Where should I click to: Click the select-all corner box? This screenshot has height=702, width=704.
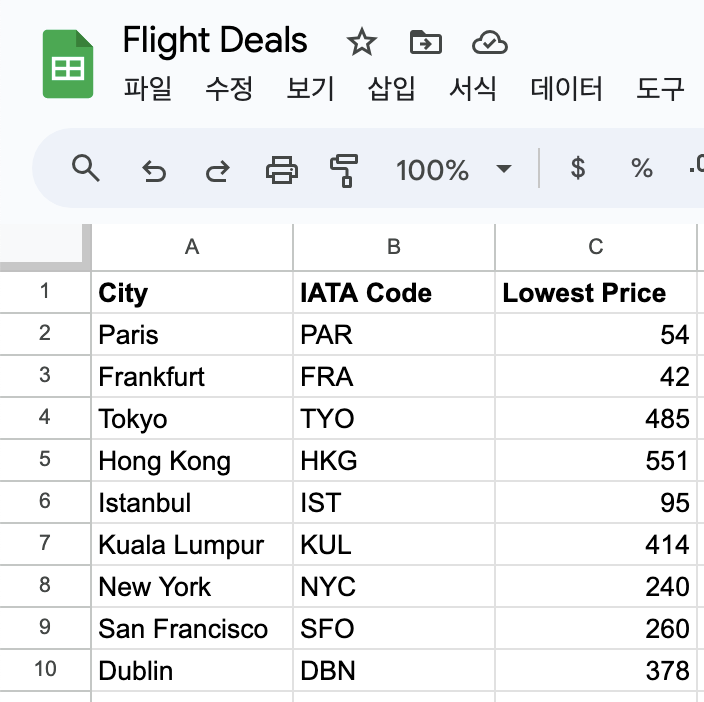(45, 247)
